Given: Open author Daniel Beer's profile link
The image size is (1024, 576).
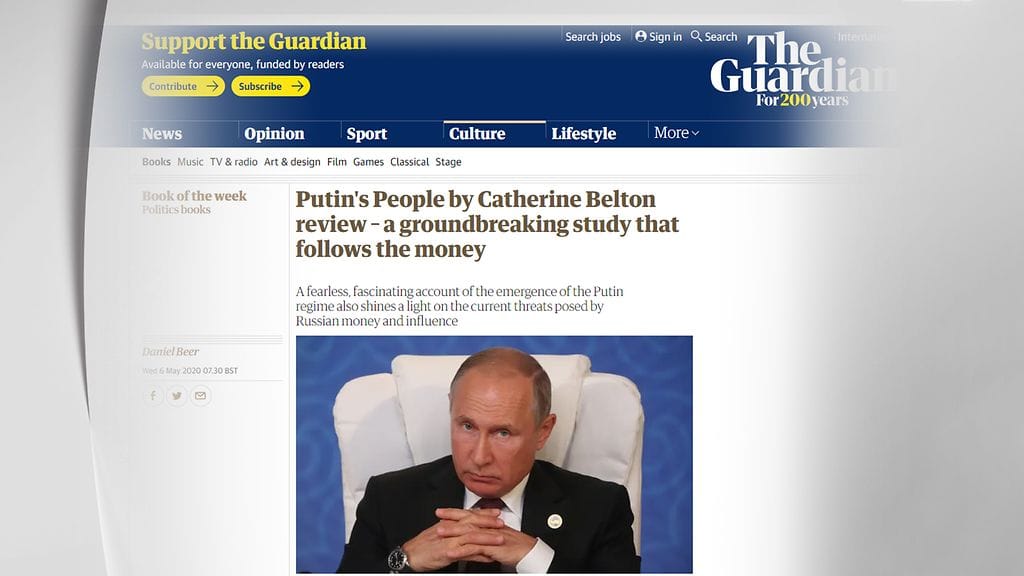Looking at the screenshot, I should 170,351.
